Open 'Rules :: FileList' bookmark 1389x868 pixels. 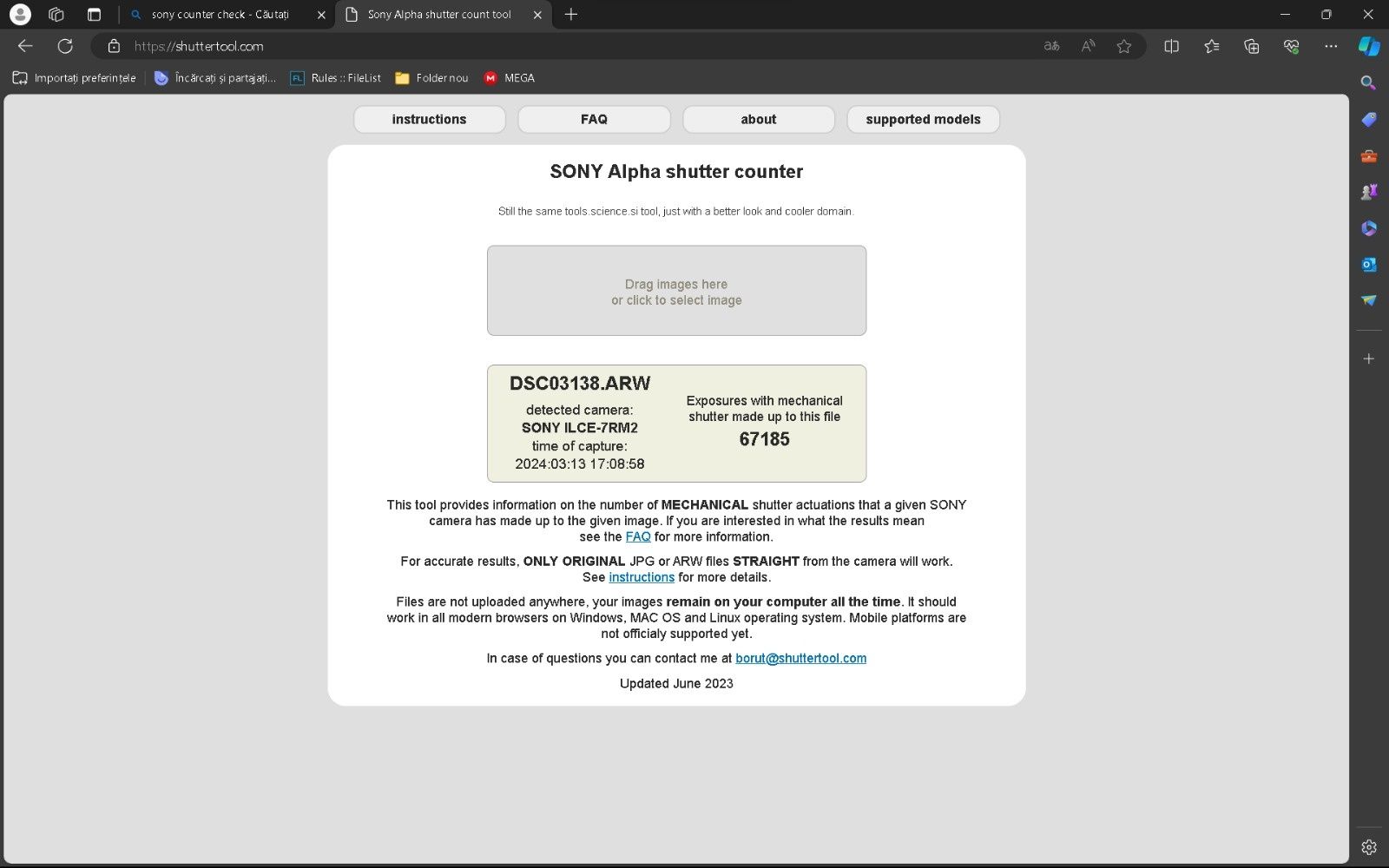pyautogui.click(x=336, y=78)
